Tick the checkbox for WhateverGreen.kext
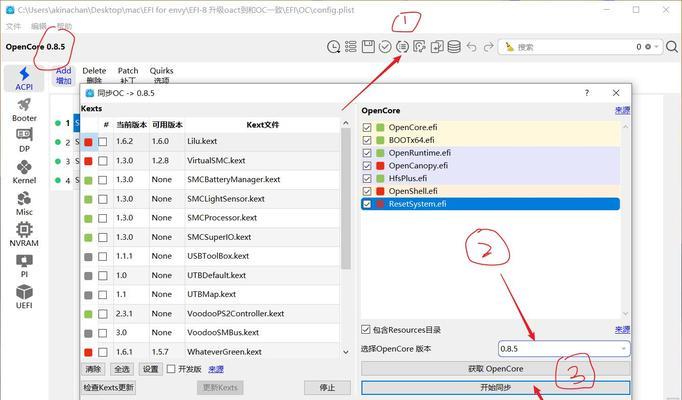 click(x=103, y=352)
